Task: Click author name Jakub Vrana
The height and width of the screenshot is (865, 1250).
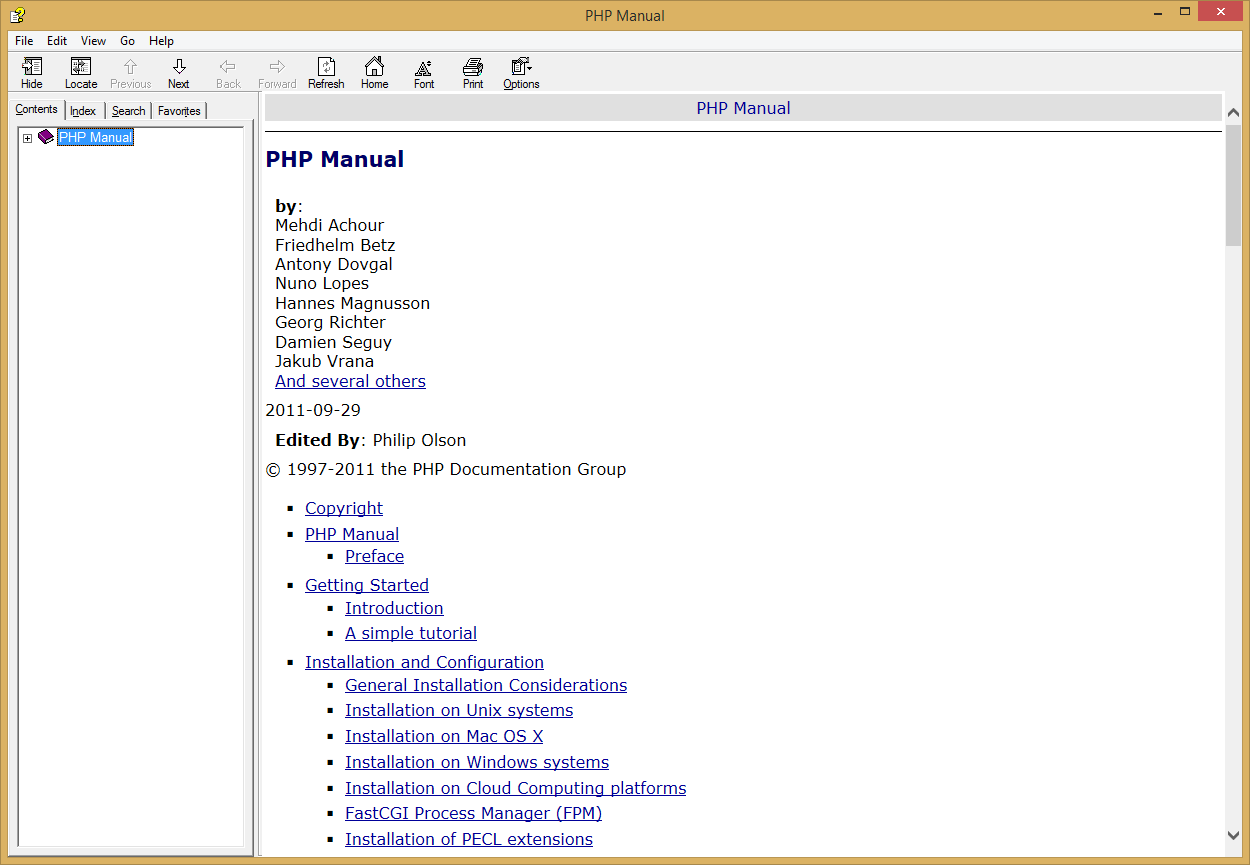Action: pyautogui.click(x=324, y=361)
